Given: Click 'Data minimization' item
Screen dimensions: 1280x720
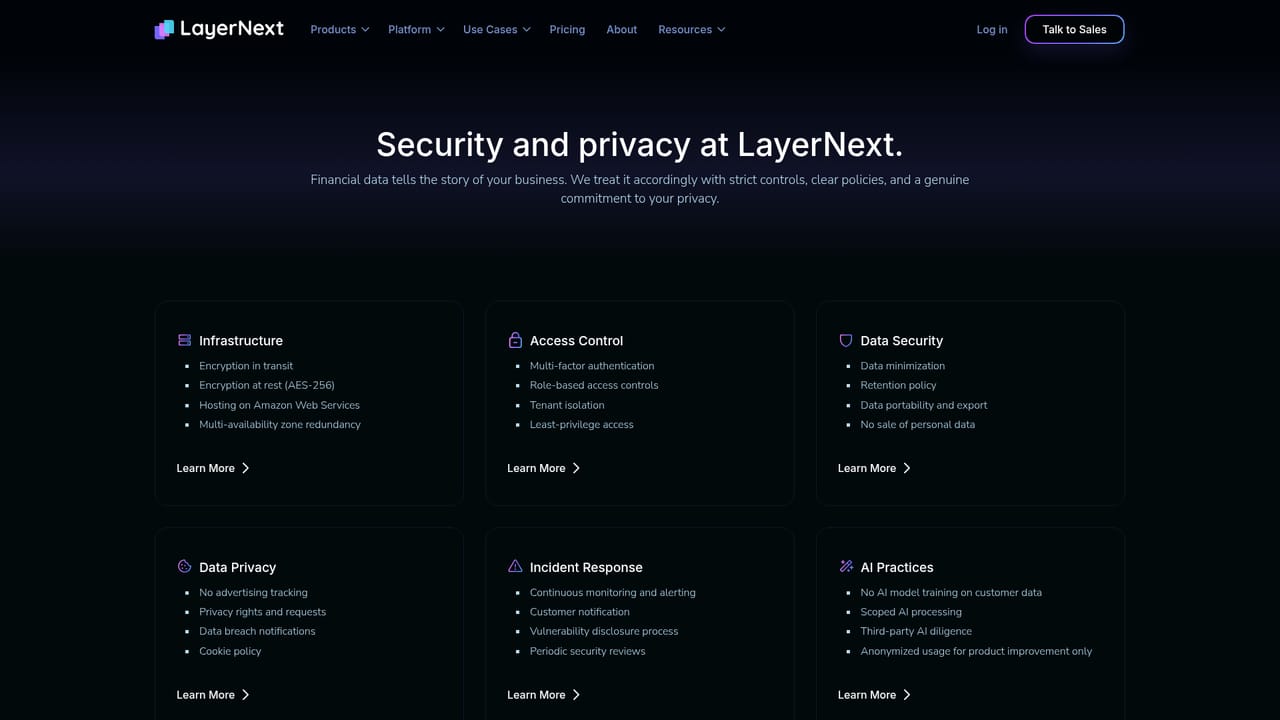Looking at the screenshot, I should coord(903,366).
